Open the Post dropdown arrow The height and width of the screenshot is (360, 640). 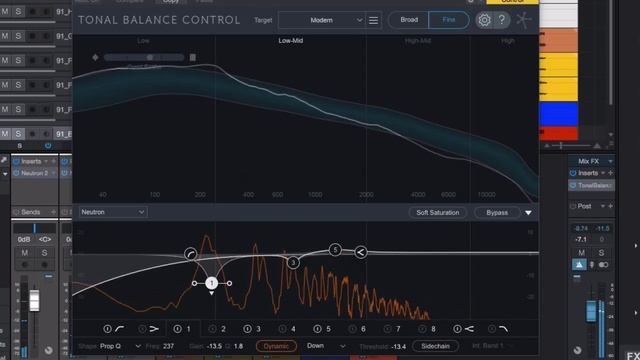coord(603,206)
